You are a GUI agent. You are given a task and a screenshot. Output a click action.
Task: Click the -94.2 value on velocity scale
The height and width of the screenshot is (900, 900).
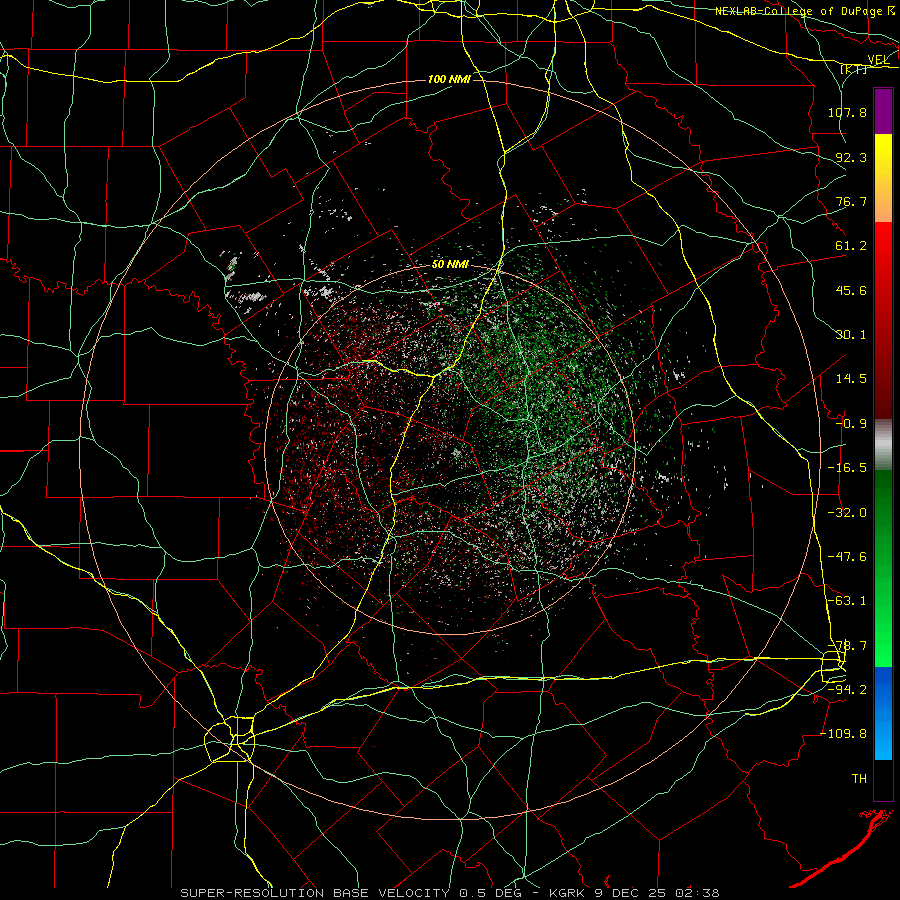847,690
